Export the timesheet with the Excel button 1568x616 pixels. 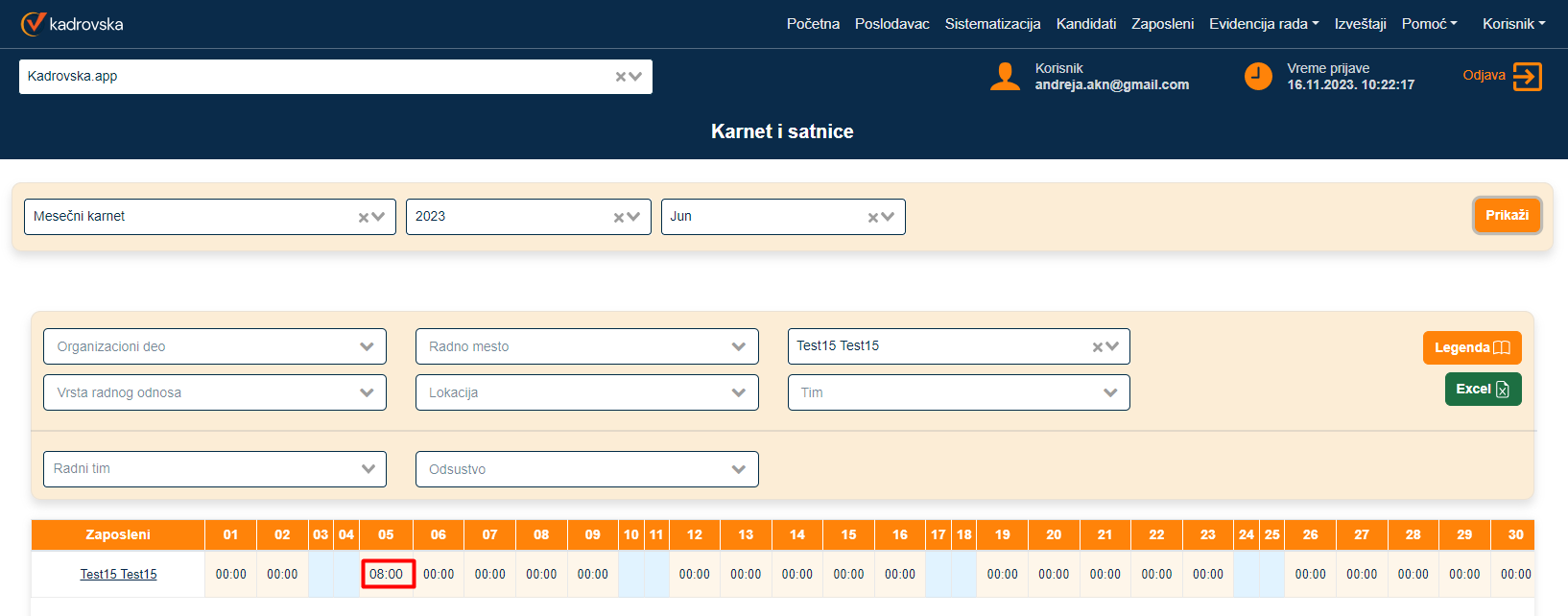1483,390
